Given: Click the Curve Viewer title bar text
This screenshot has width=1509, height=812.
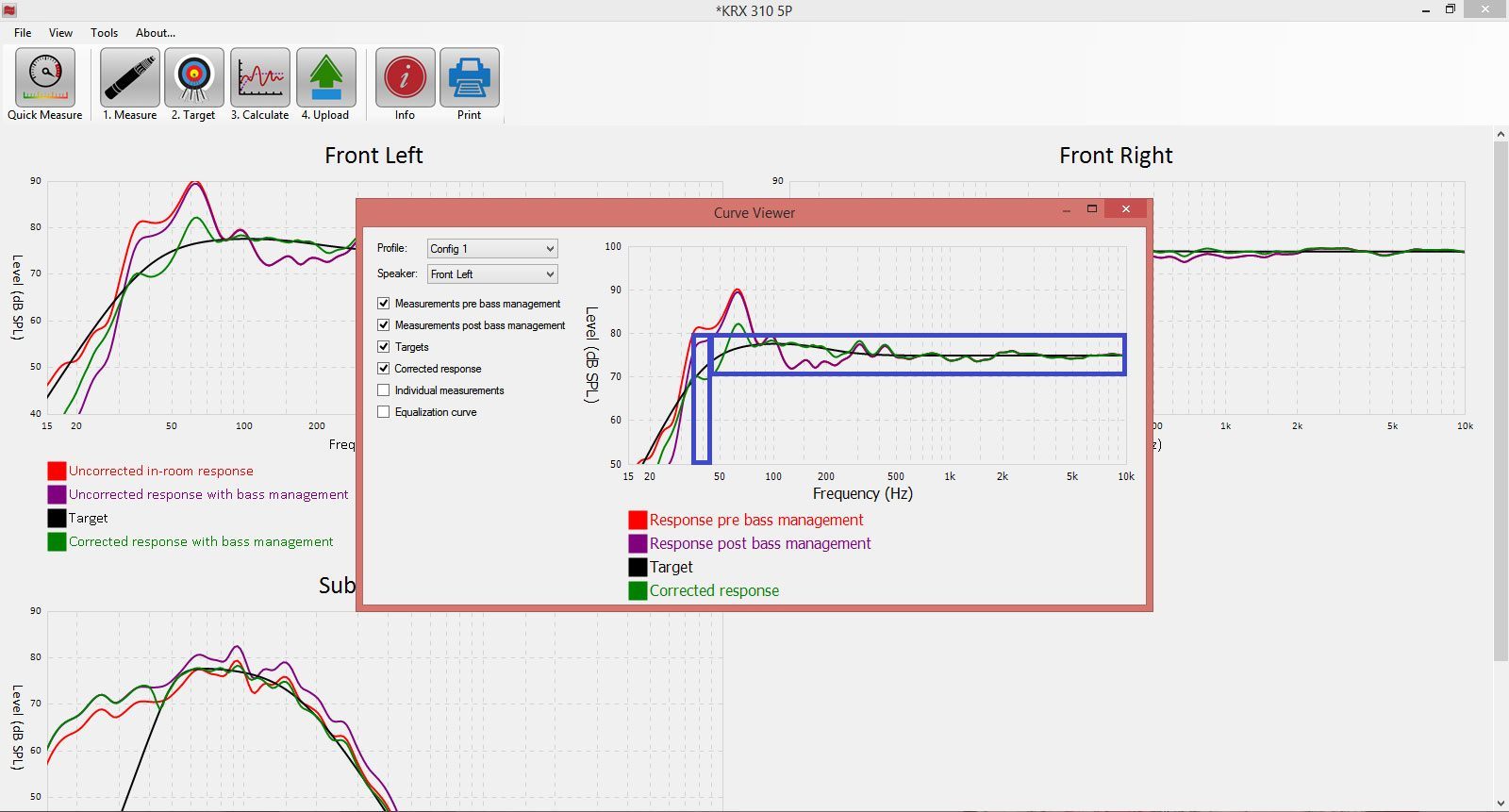Looking at the screenshot, I should [754, 213].
